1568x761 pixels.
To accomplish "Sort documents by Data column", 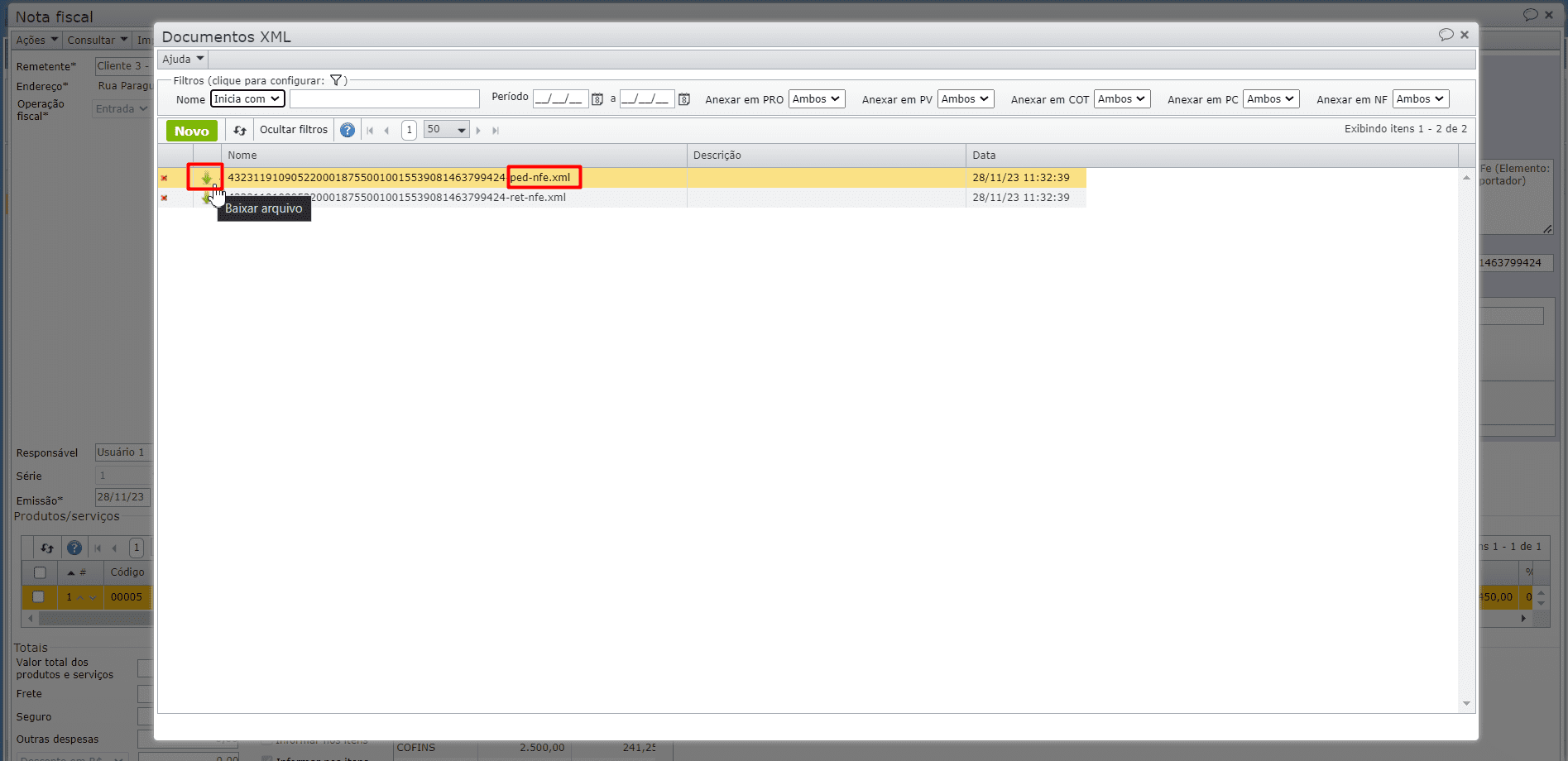I will coord(1212,156).
